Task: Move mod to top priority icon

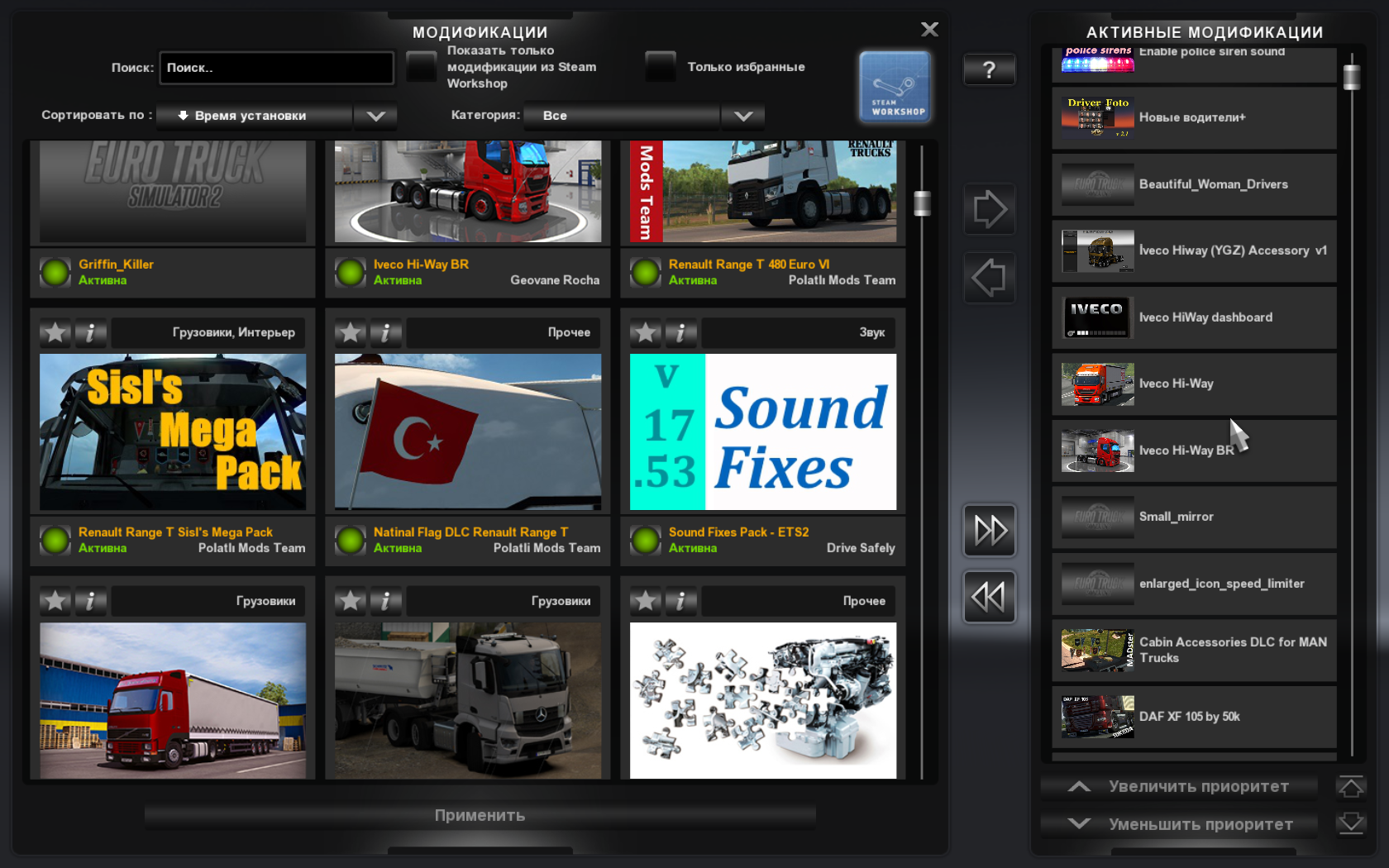Action: [x=1350, y=787]
